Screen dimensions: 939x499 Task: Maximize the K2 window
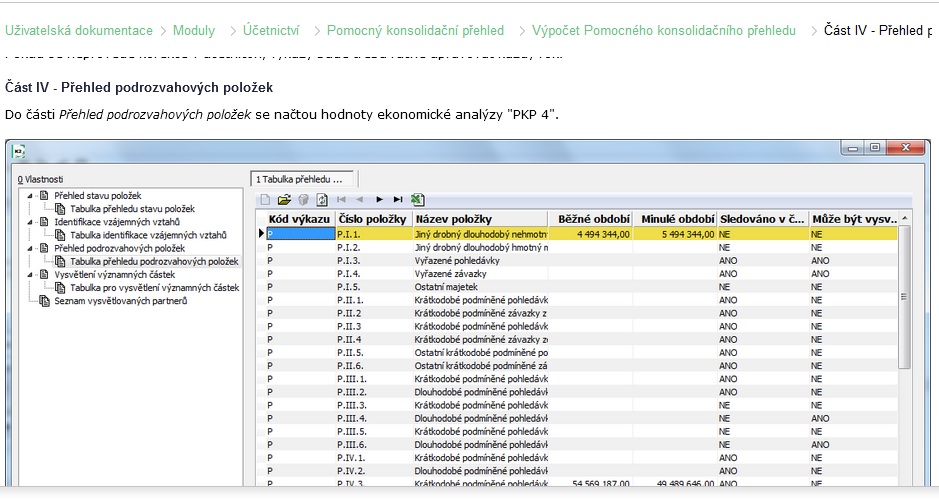[875, 147]
